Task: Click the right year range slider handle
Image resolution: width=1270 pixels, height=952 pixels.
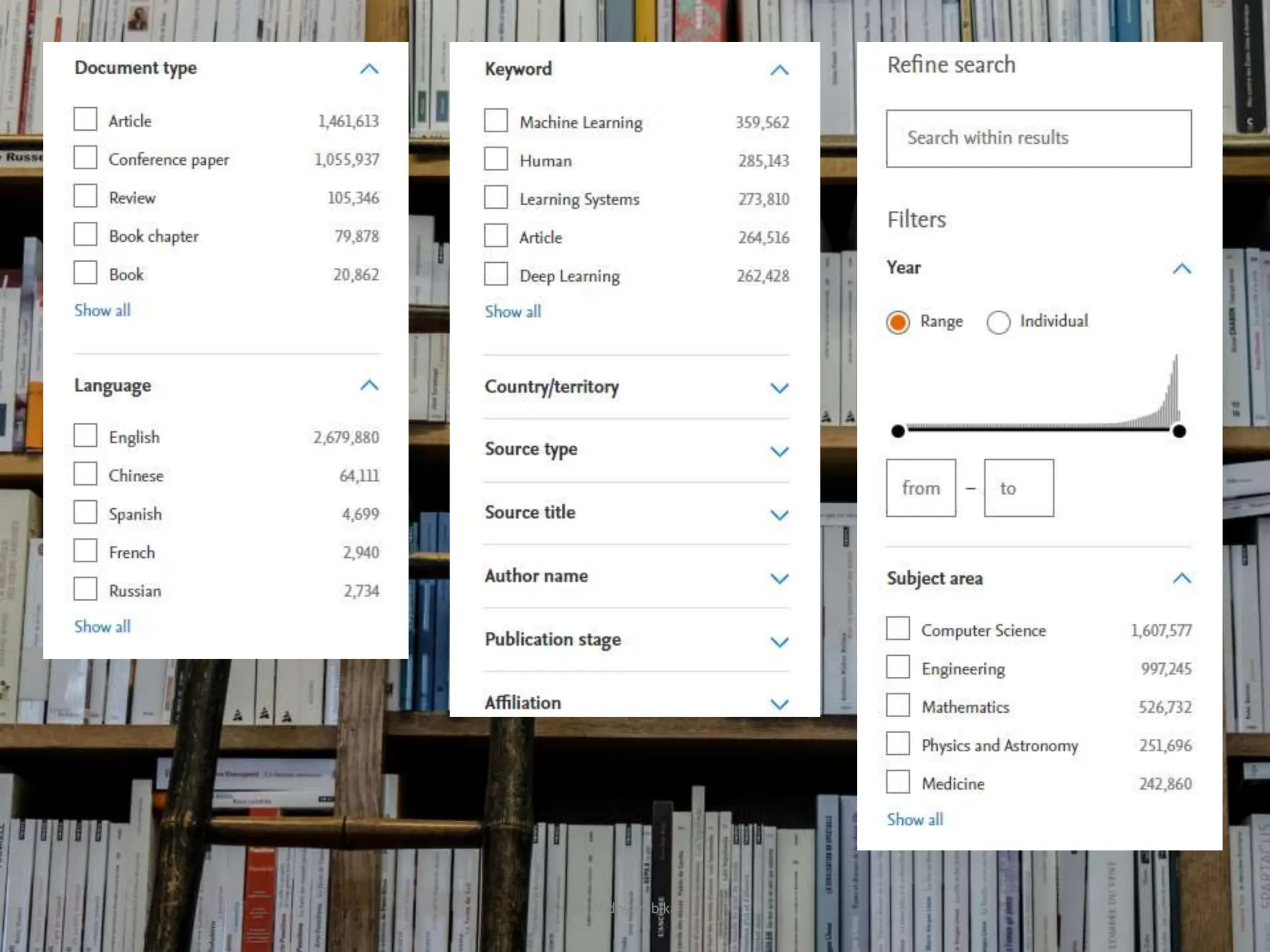Action: tap(1179, 431)
